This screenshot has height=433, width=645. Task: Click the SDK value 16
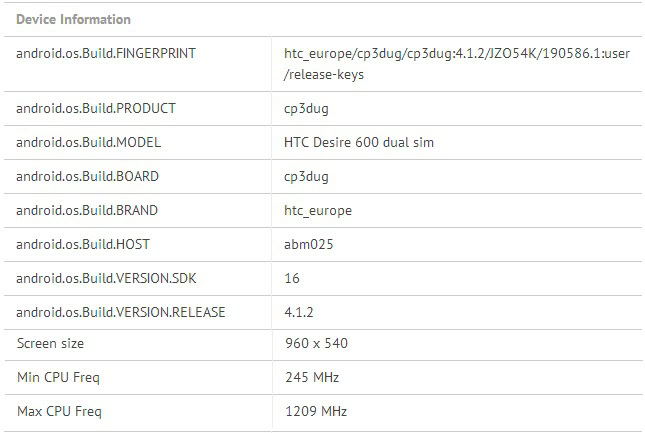coord(292,278)
